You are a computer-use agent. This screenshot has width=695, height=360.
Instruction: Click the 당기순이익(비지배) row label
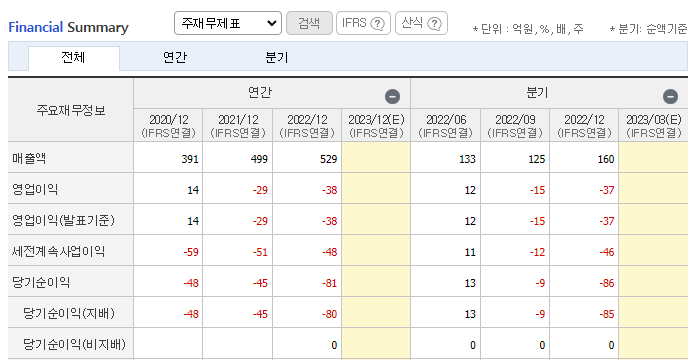[74, 344]
